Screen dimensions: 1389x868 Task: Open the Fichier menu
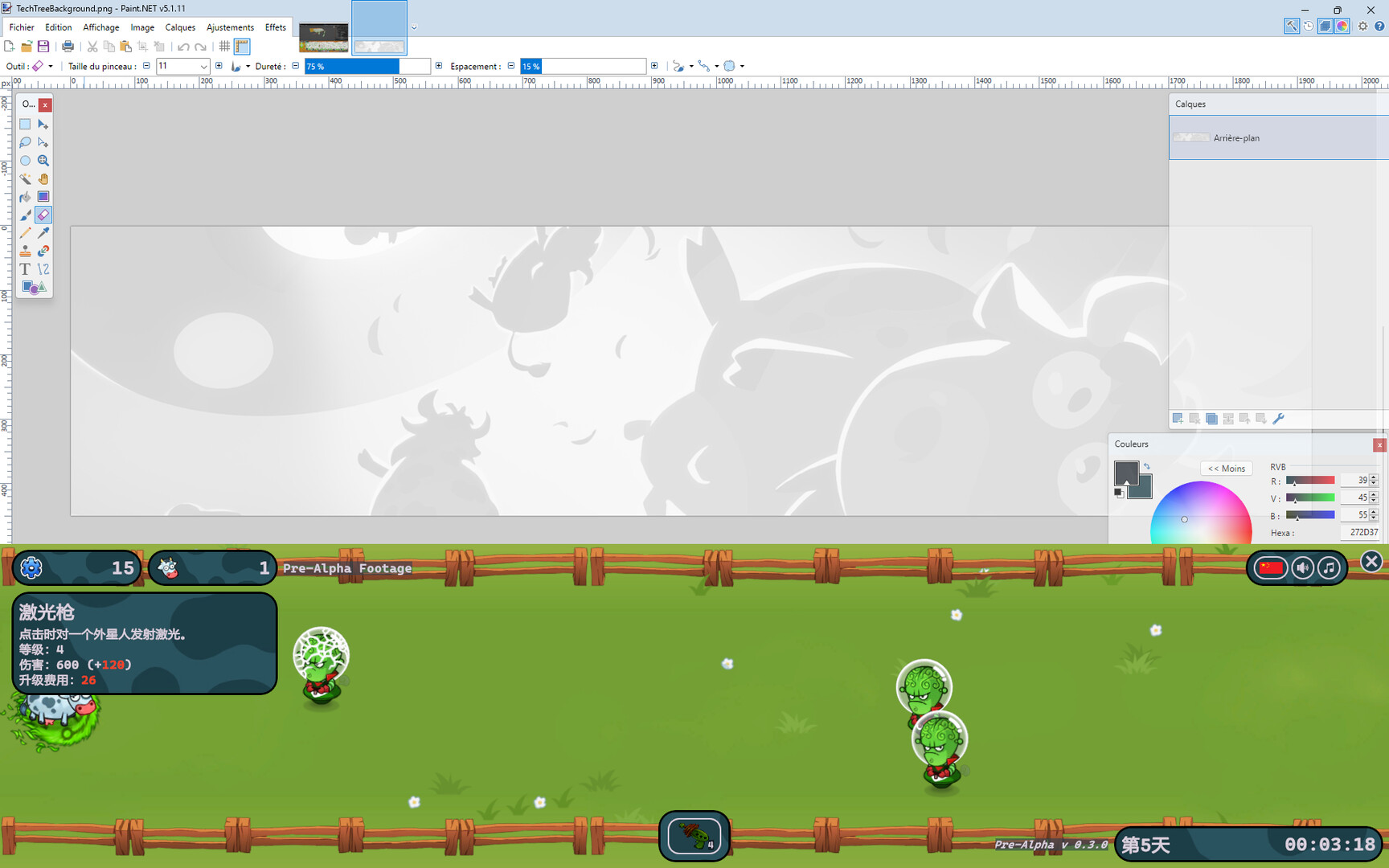coord(22,27)
